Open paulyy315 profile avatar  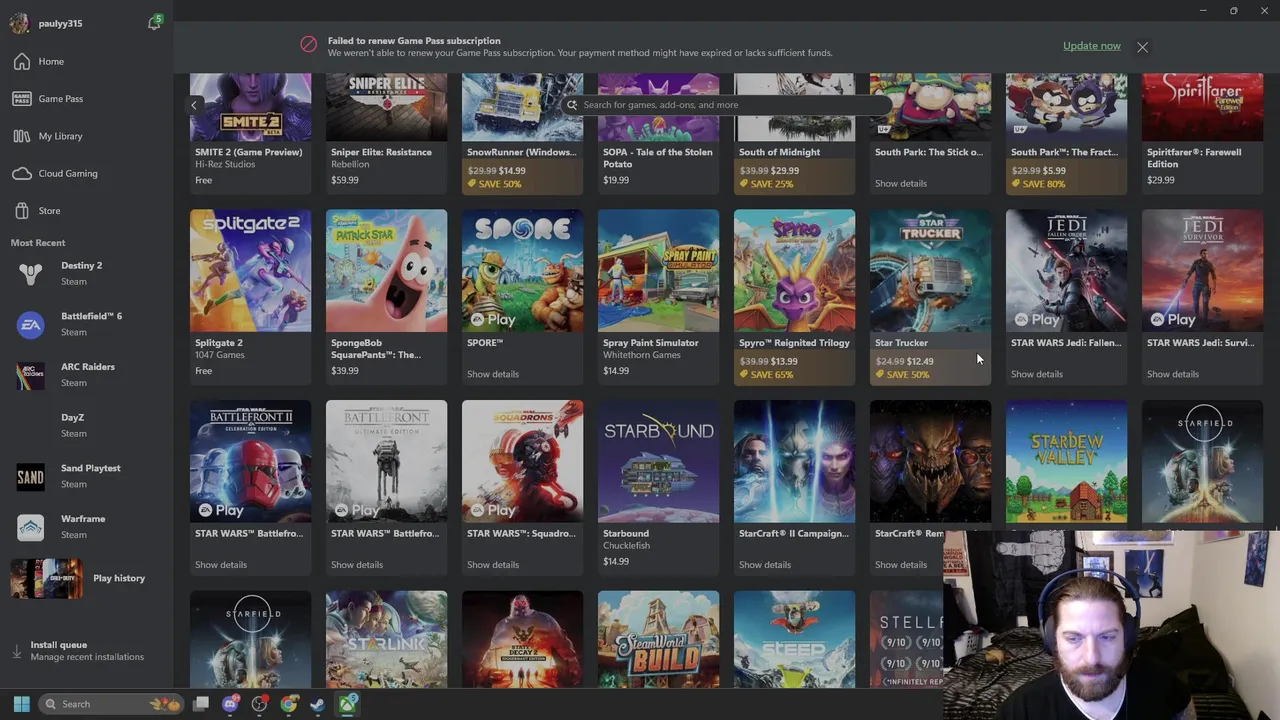click(19, 23)
